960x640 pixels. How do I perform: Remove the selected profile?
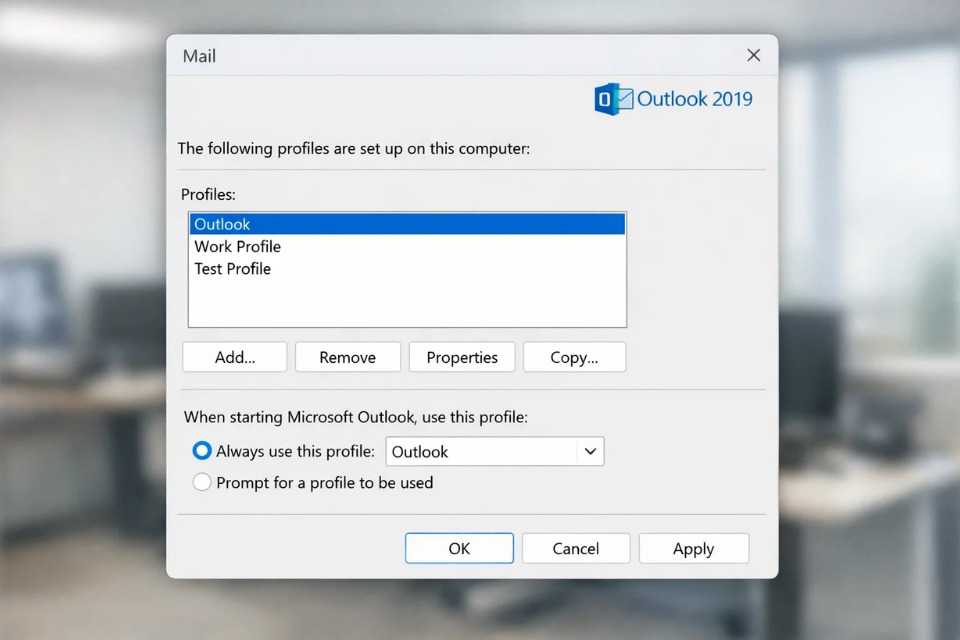348,357
